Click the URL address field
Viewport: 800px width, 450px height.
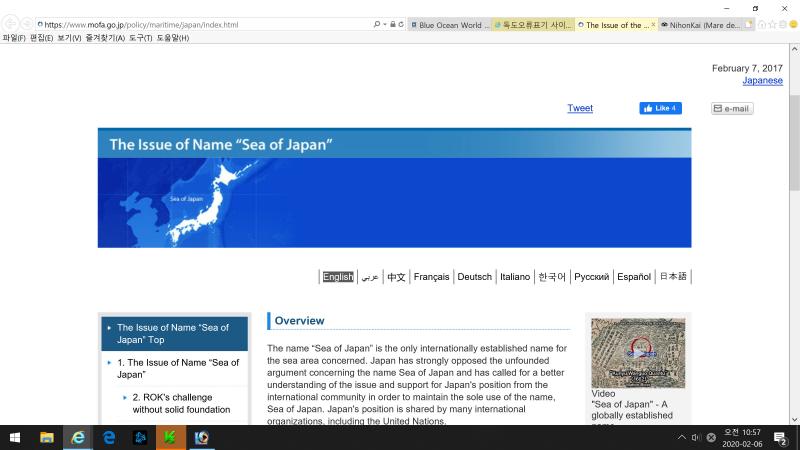click(x=200, y=24)
